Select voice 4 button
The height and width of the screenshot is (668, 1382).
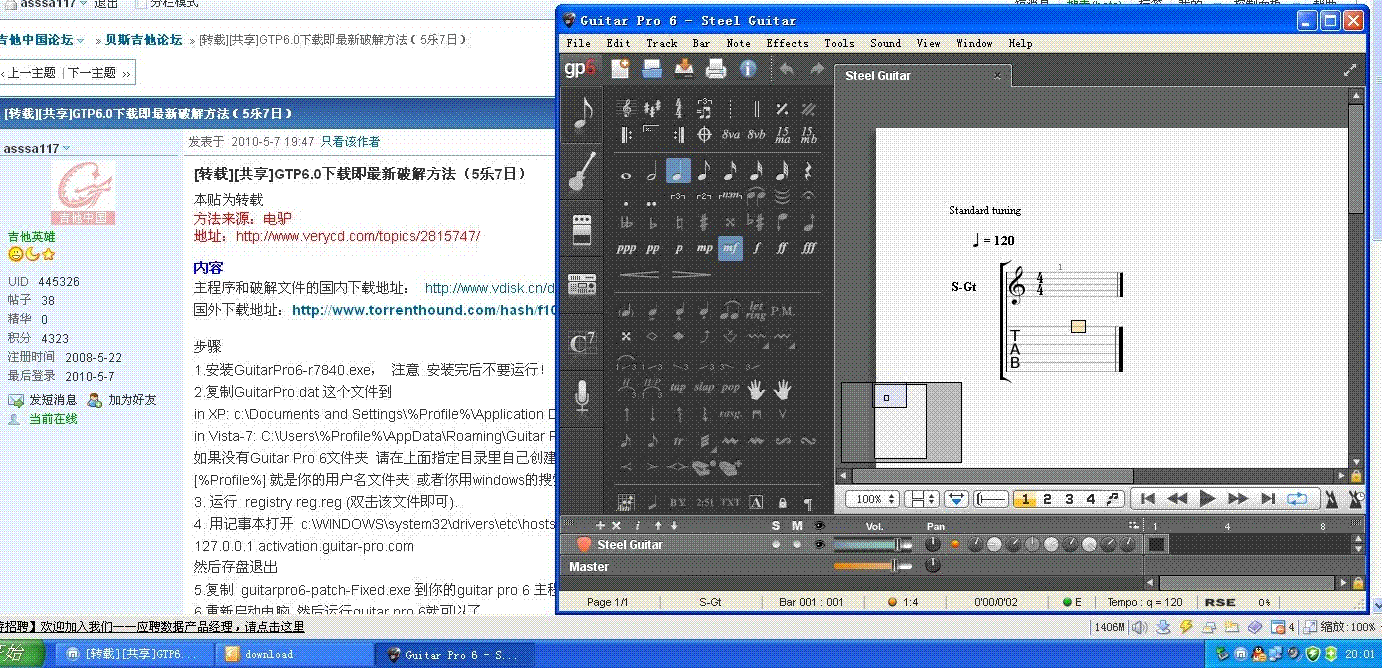[x=1091, y=499]
